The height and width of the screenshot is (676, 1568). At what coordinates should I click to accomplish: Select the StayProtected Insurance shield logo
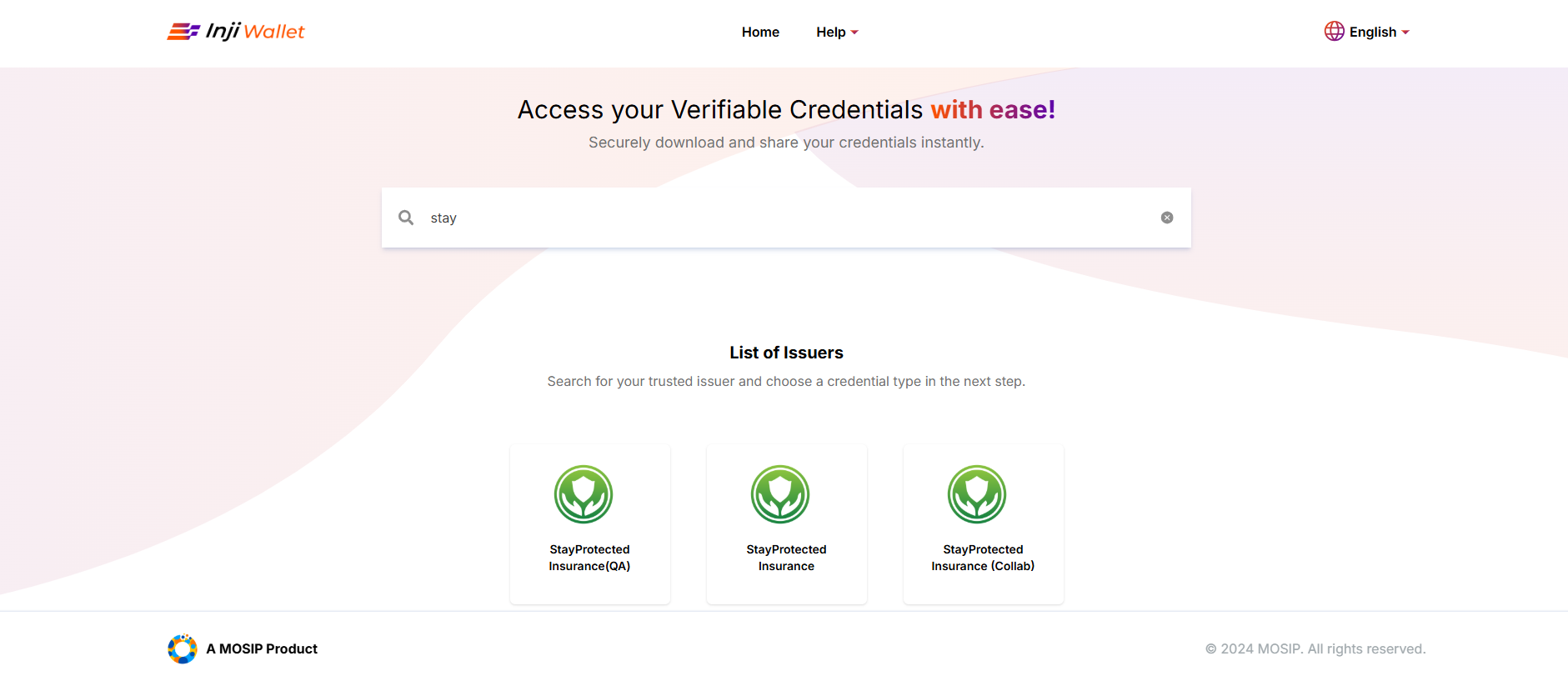coord(780,494)
